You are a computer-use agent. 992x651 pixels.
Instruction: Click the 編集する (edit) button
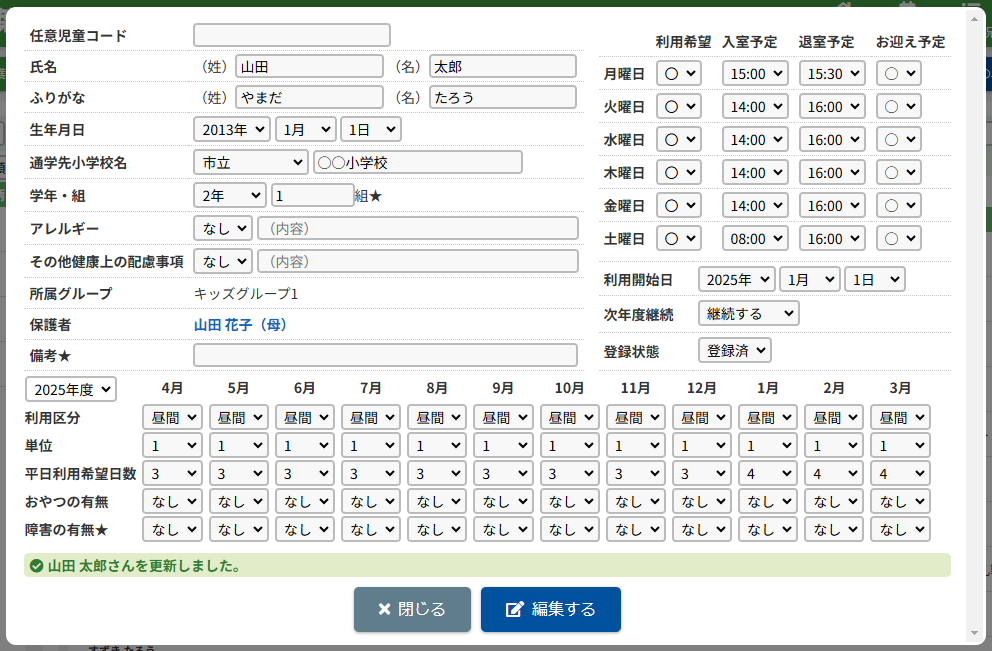pos(550,609)
